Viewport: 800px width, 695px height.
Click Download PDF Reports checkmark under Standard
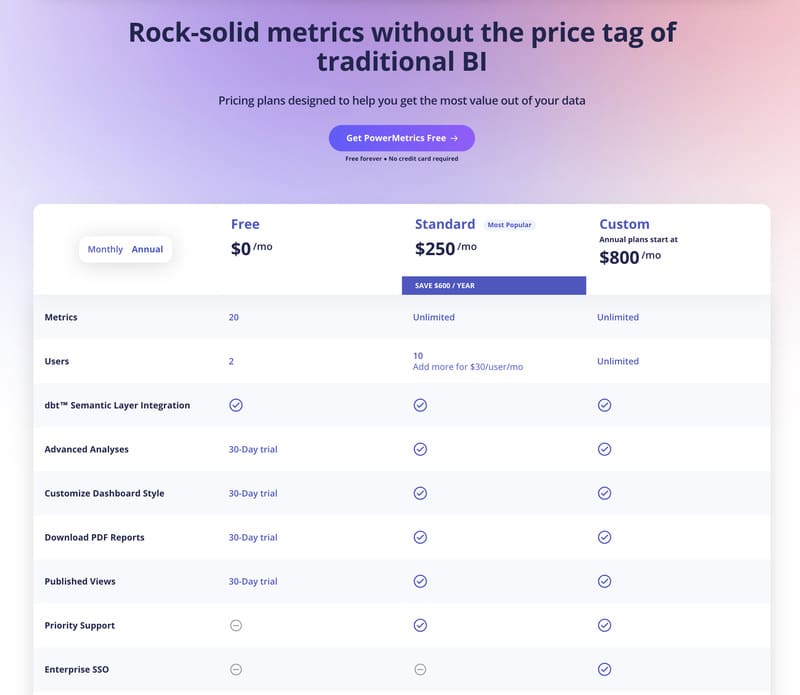[420, 537]
